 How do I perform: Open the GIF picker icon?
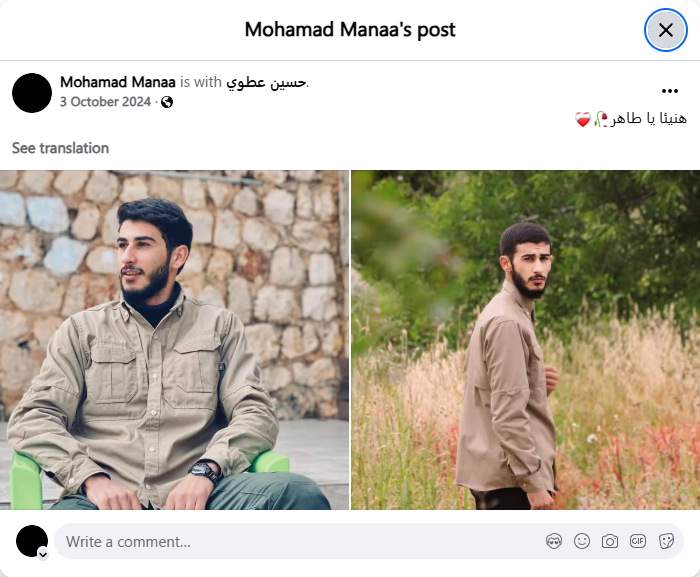pyautogui.click(x=638, y=541)
